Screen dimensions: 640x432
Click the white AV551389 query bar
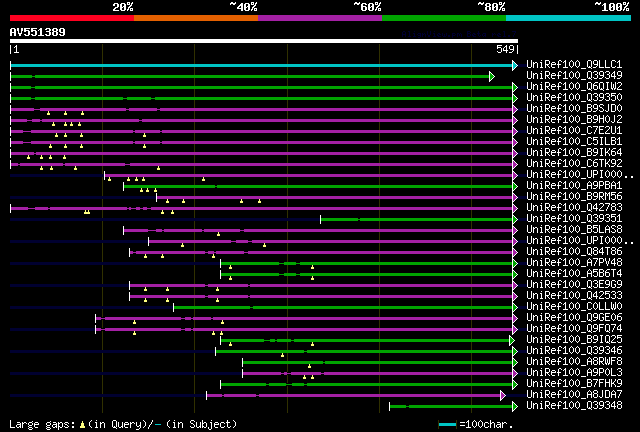tap(264, 41)
